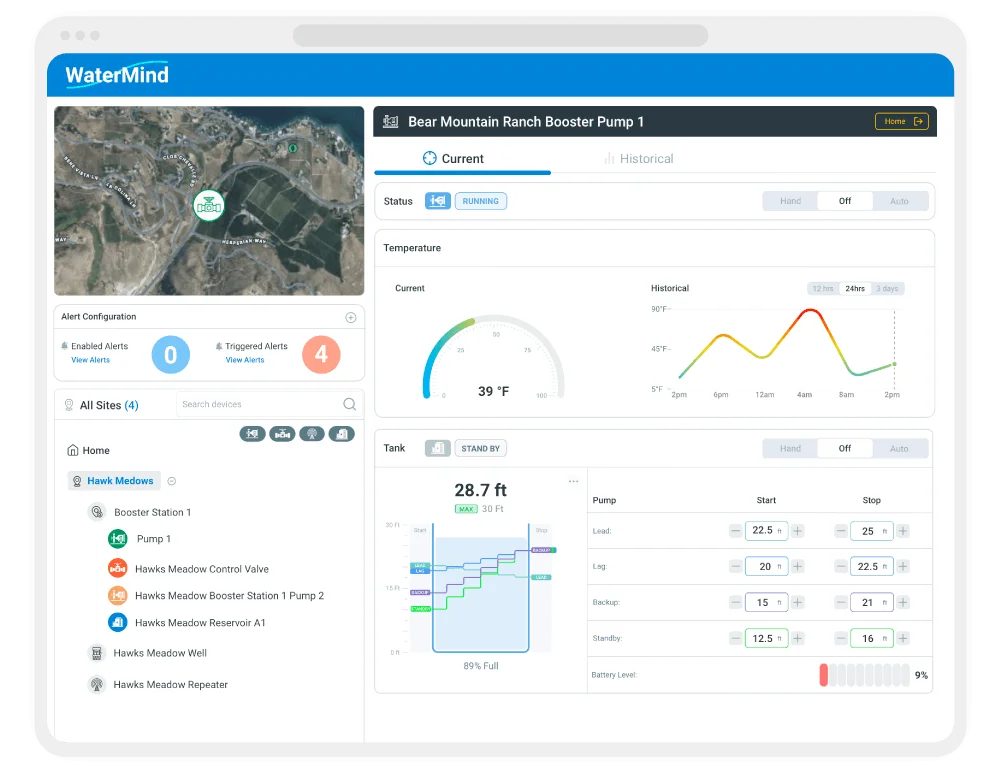Screen dimensions: 1001x780
Task: Click the Hawk Medows location pin icon
Action: [77, 481]
